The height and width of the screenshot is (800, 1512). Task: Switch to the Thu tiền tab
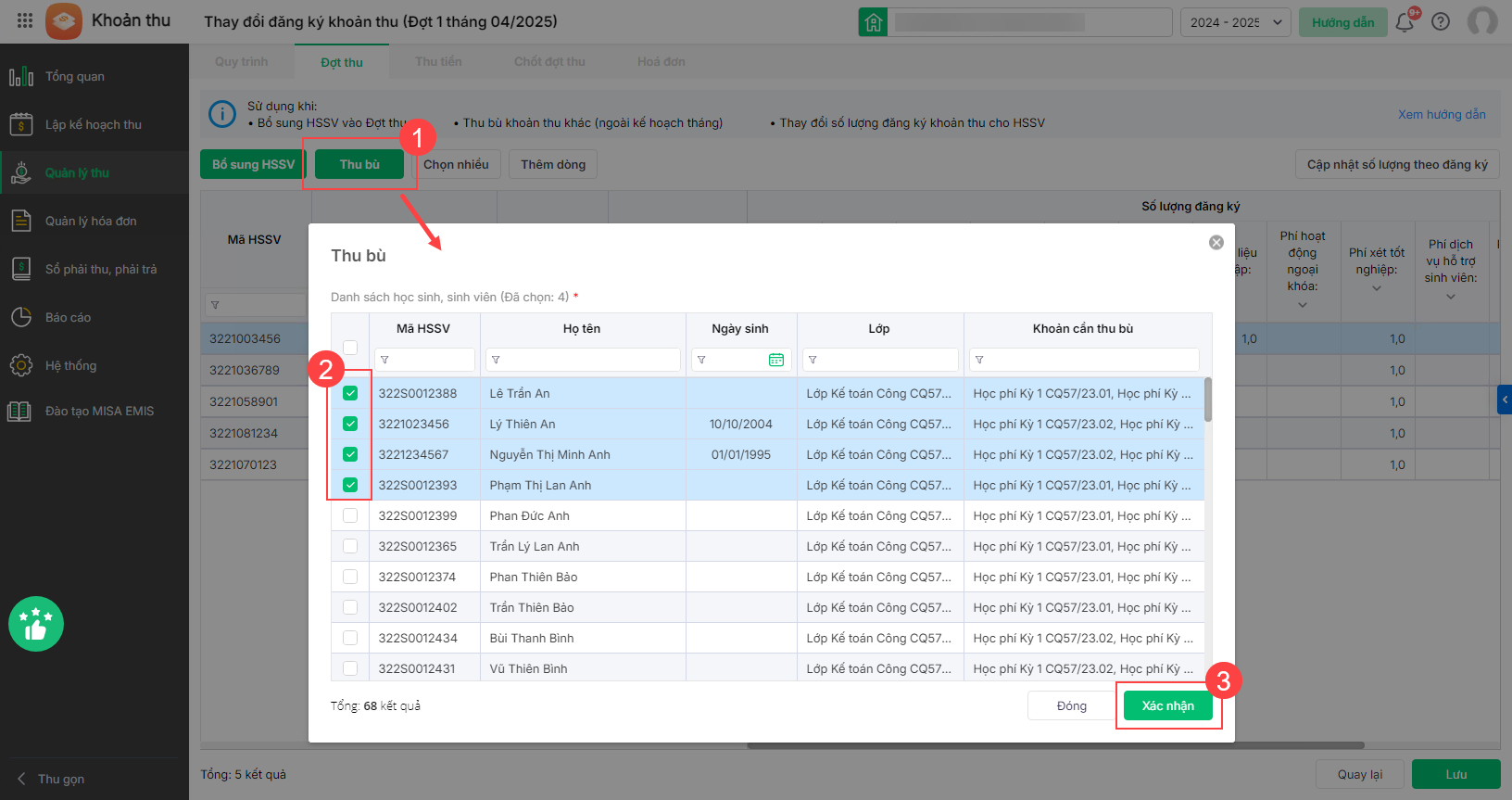438,62
